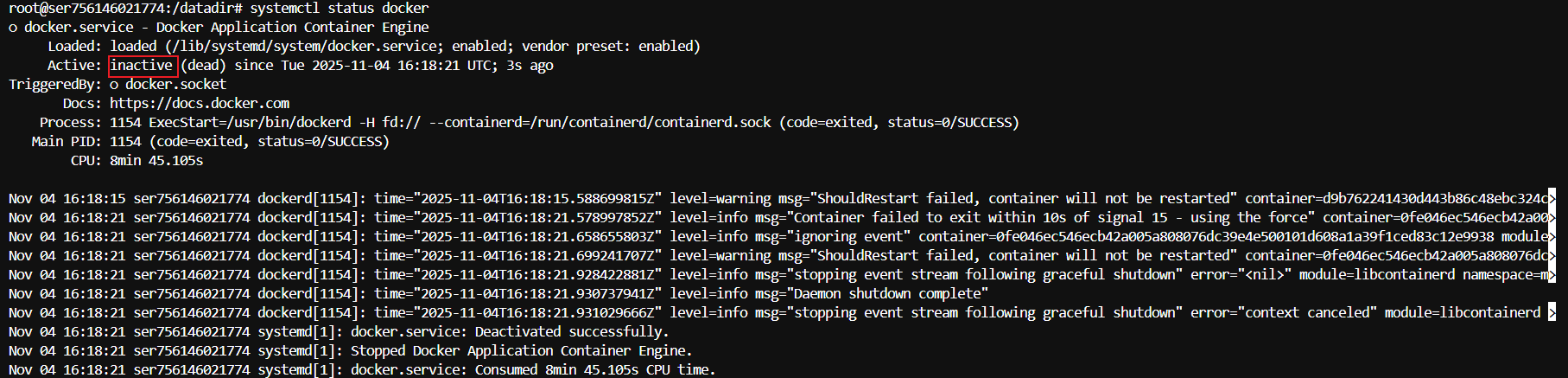Click the circle icon before docker.socket

coord(114,85)
